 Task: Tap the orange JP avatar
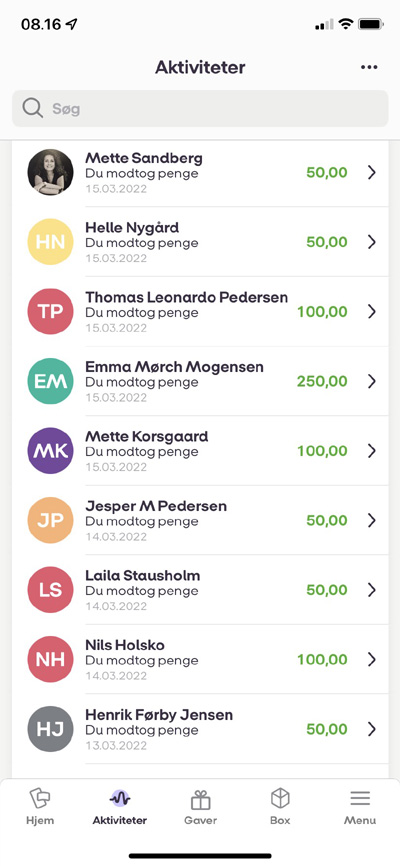point(50,520)
